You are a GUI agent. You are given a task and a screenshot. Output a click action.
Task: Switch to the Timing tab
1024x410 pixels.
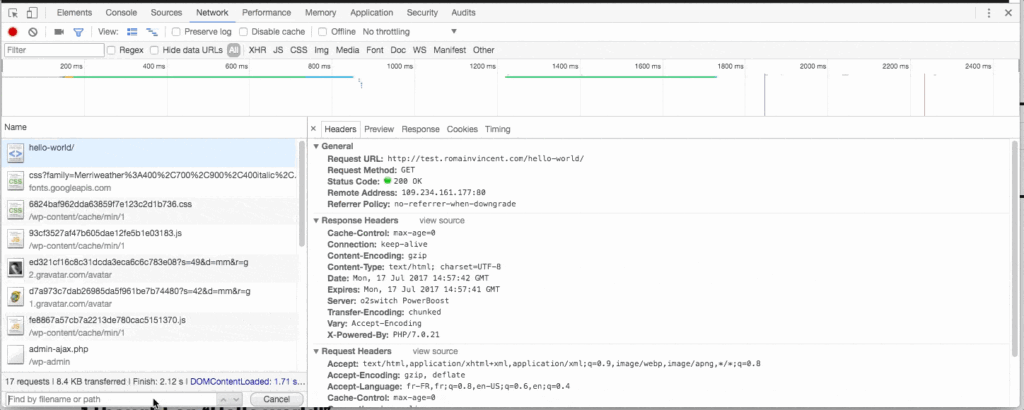(x=498, y=129)
